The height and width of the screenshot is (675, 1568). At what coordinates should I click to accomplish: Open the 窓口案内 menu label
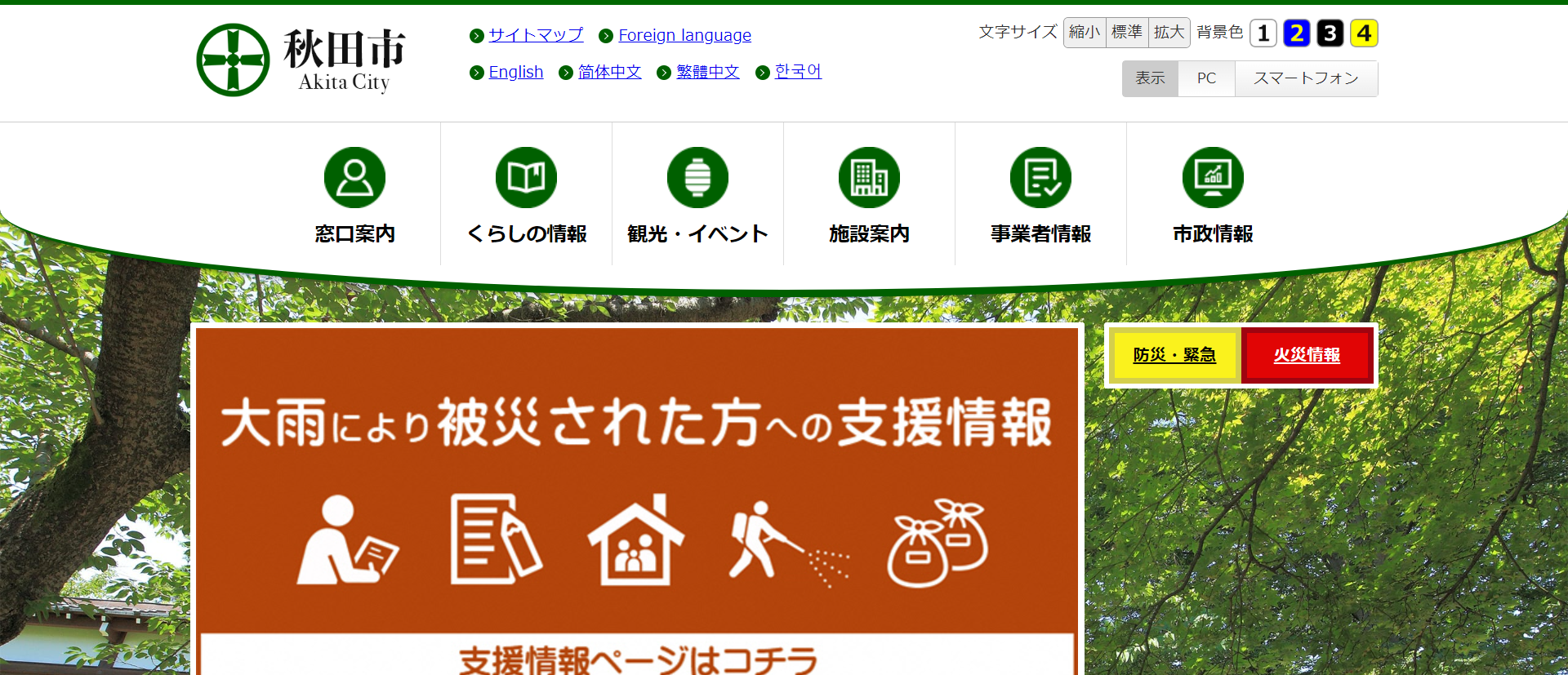click(354, 234)
